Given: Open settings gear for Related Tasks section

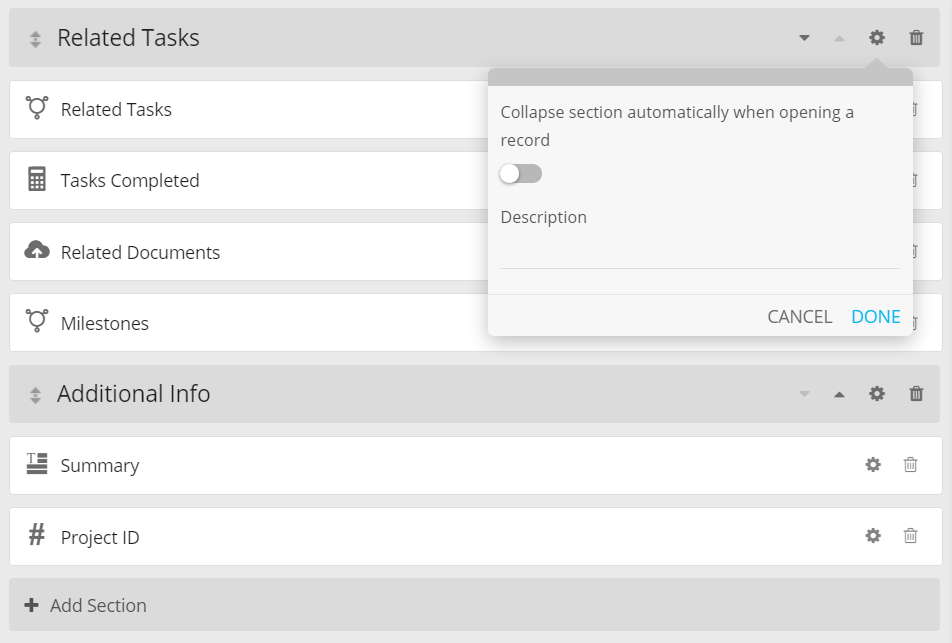Looking at the screenshot, I should pos(877,38).
